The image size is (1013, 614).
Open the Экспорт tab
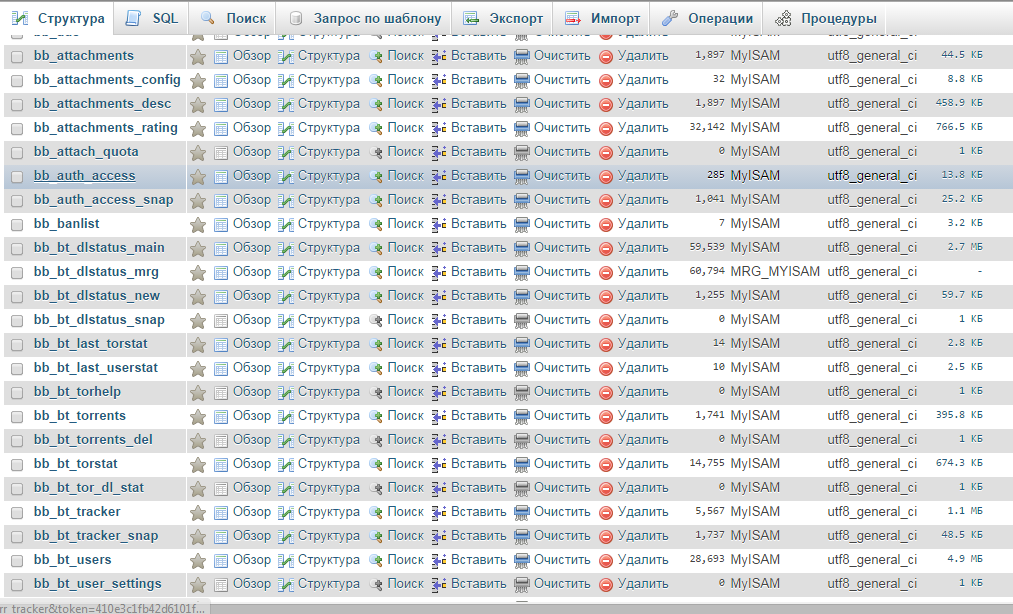click(505, 18)
